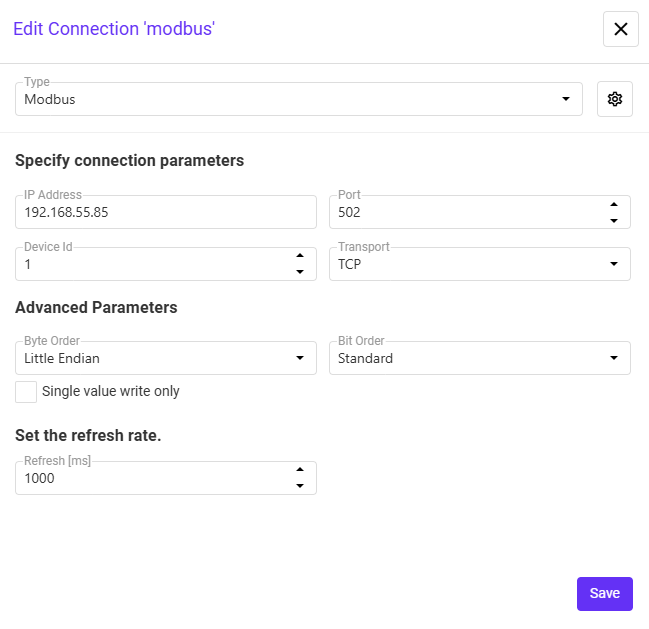
Task: Expand the Bit Order Standard dropdown
Action: pos(480,358)
